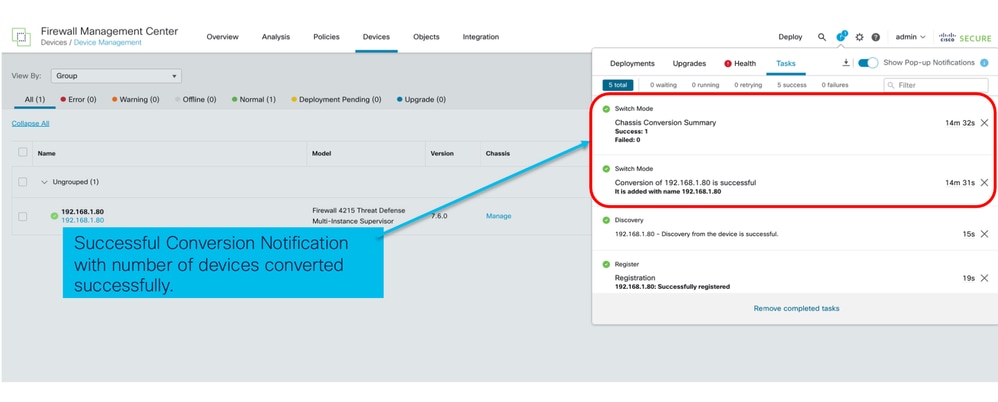Image resolution: width=998 pixels, height=402 pixels.
Task: Open the notifications status icon in header
Action: (x=841, y=36)
